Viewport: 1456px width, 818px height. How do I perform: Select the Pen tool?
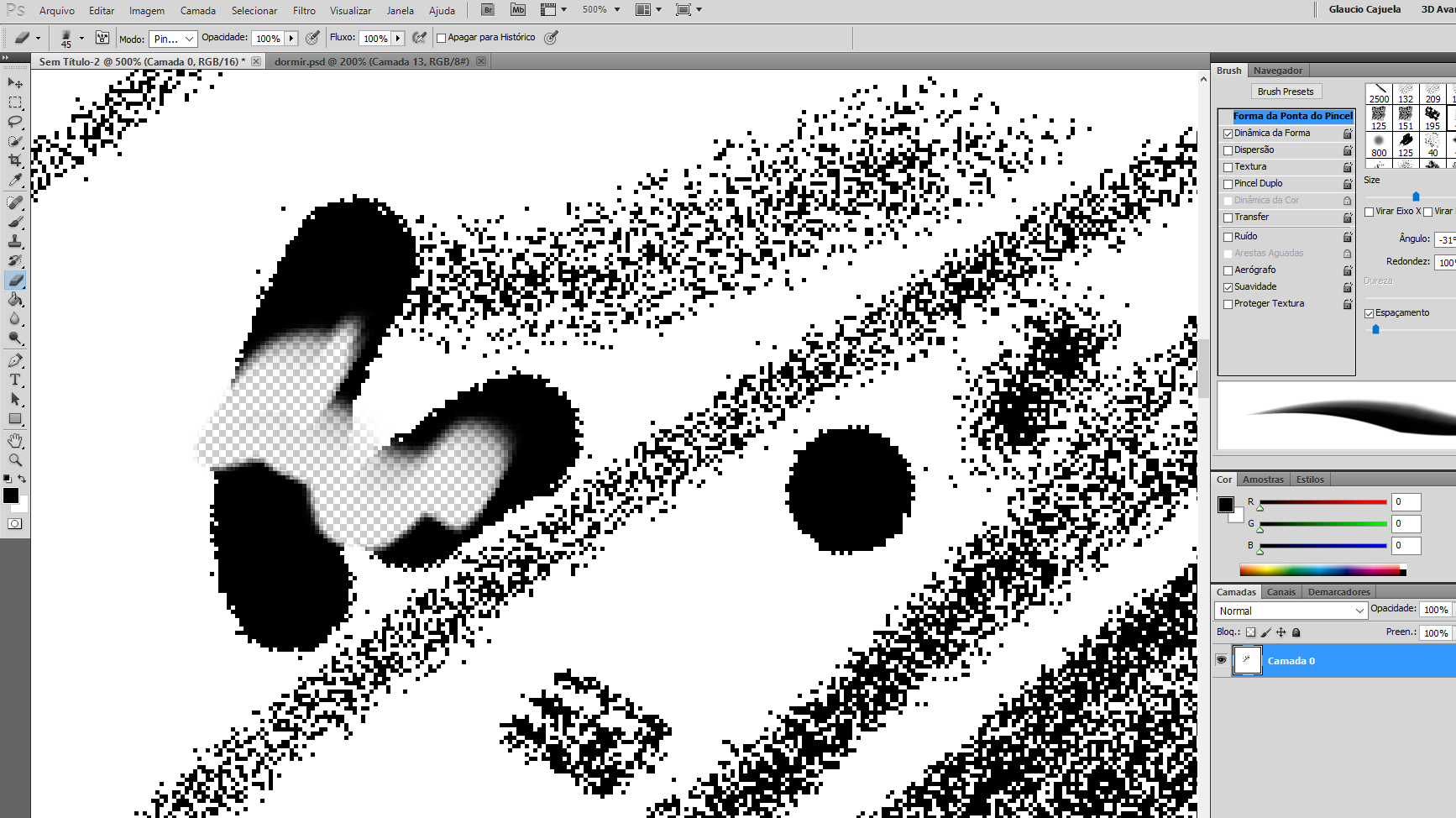click(x=14, y=359)
